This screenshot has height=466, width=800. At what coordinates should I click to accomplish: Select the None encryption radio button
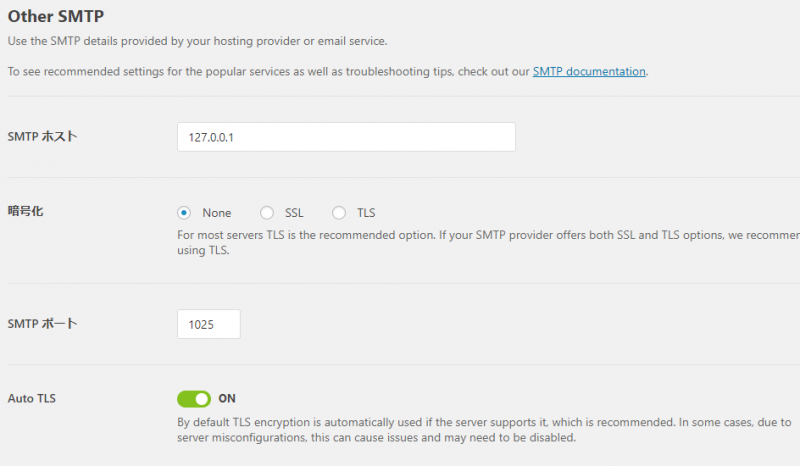[x=184, y=213]
